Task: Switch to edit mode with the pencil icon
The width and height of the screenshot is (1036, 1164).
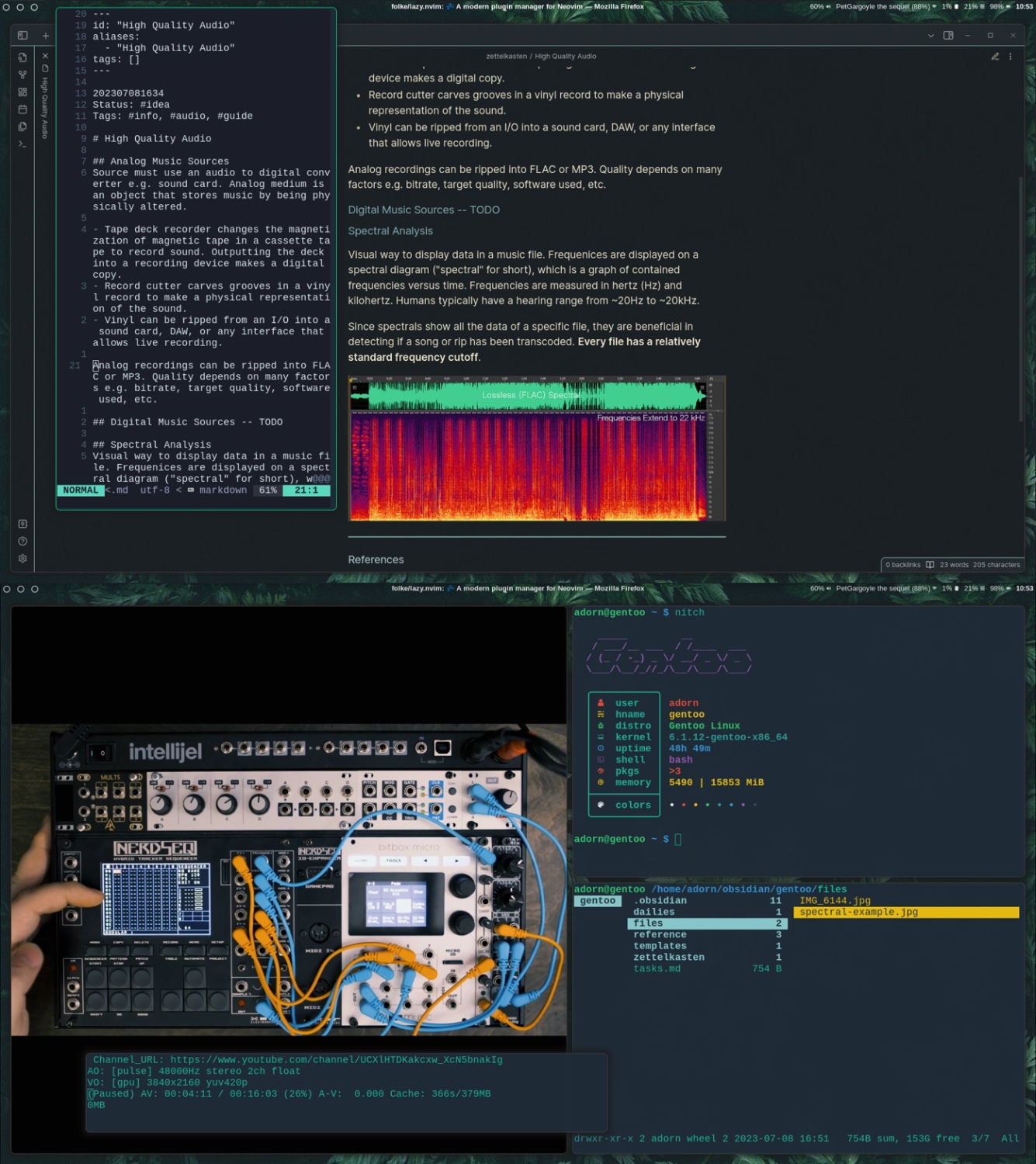Action: coord(995,56)
